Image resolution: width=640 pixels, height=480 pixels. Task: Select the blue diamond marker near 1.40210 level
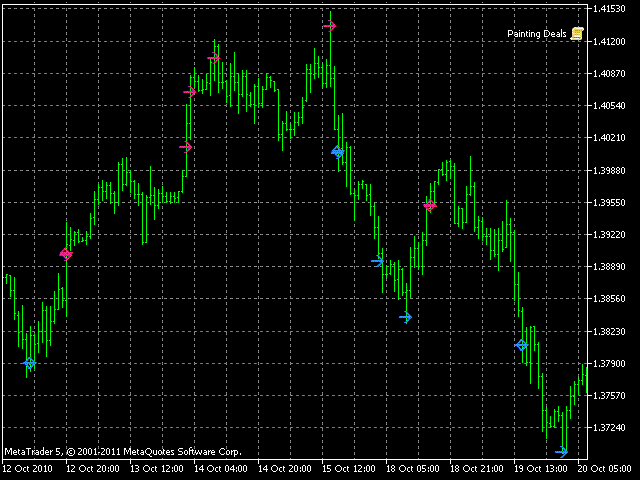338,152
